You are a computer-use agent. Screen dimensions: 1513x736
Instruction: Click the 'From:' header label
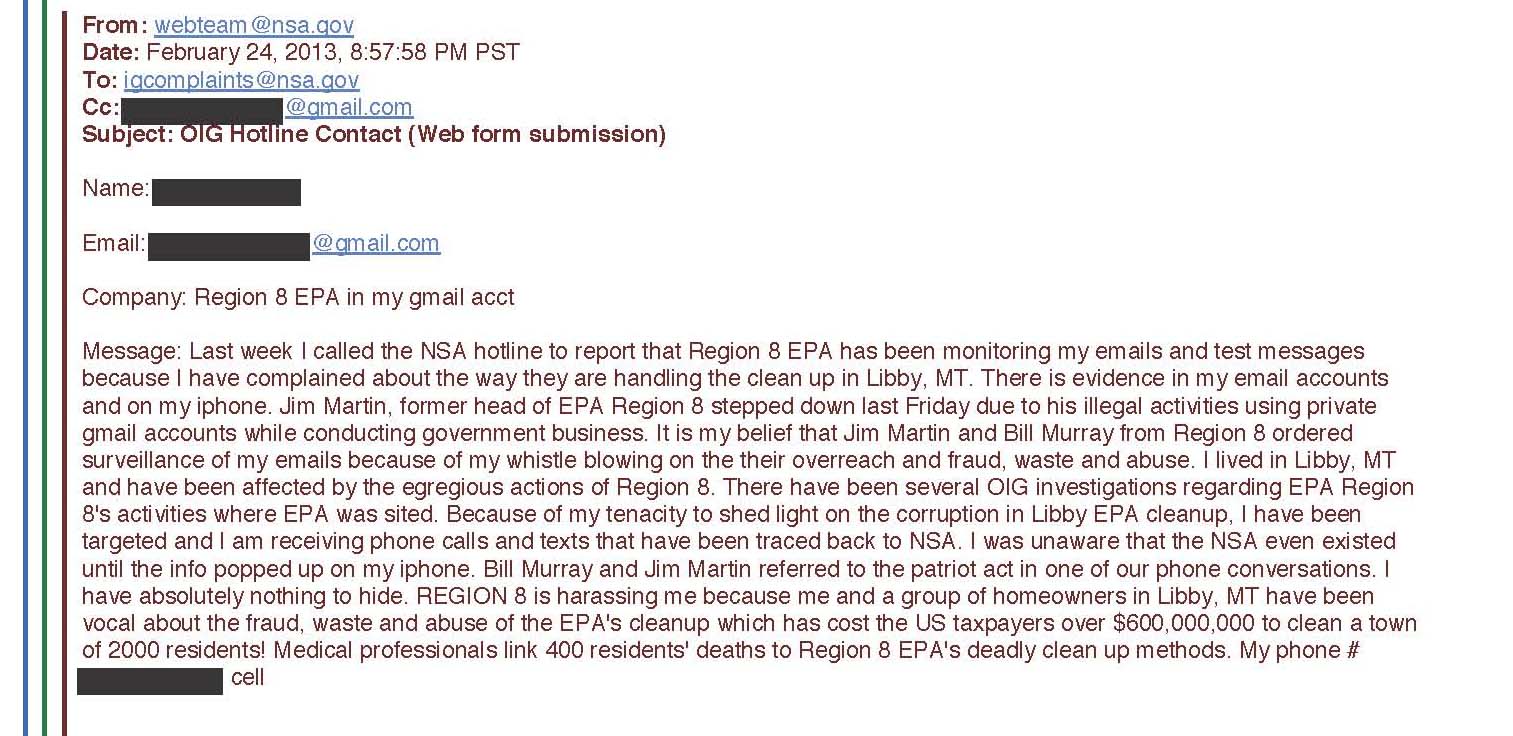115,26
